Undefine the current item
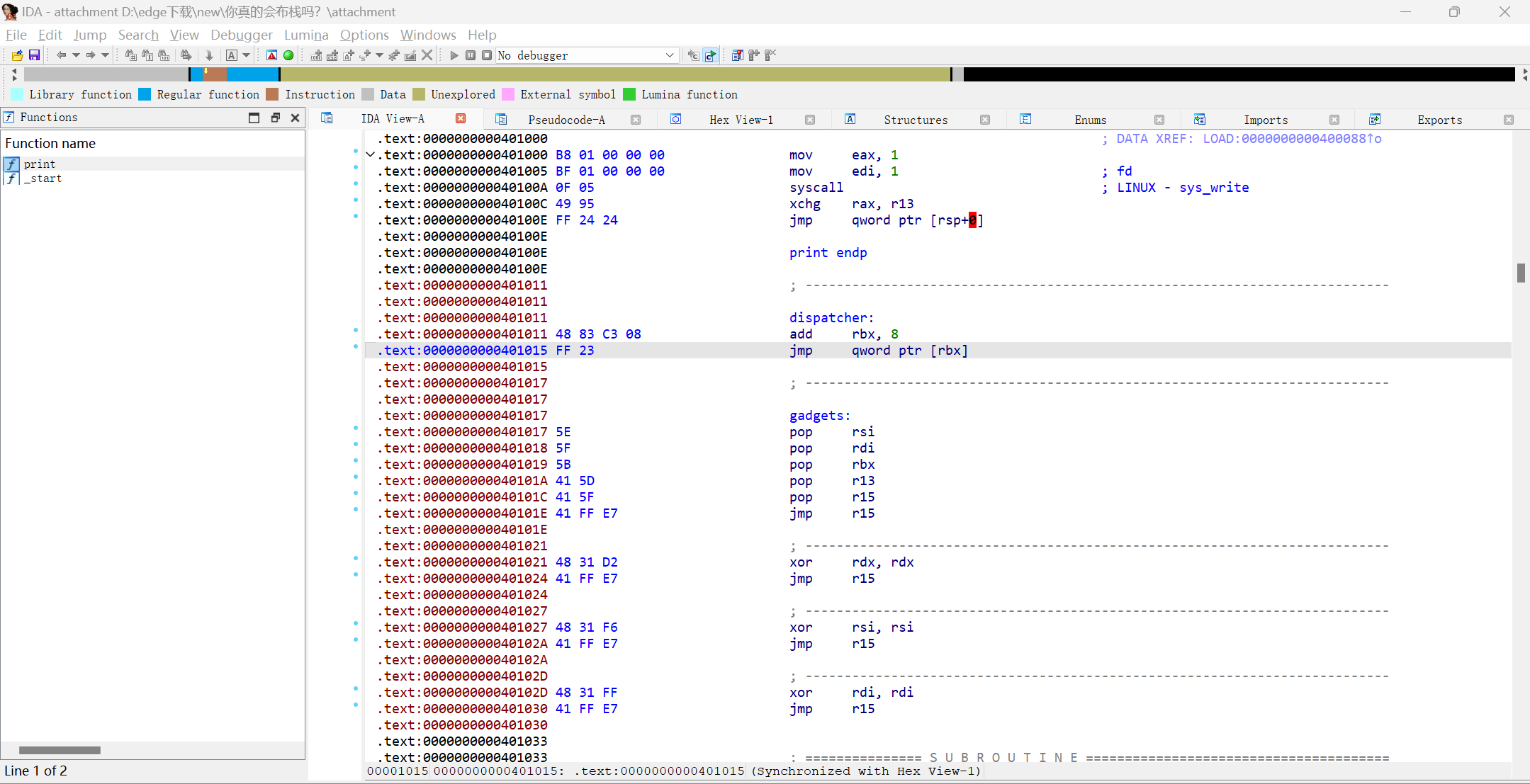This screenshot has width=1530, height=784. click(427, 55)
